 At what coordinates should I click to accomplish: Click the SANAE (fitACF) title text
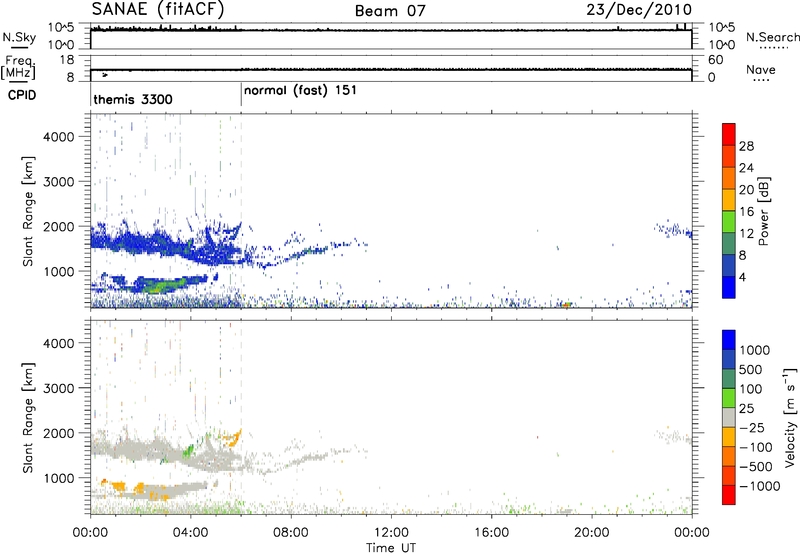tap(158, 9)
